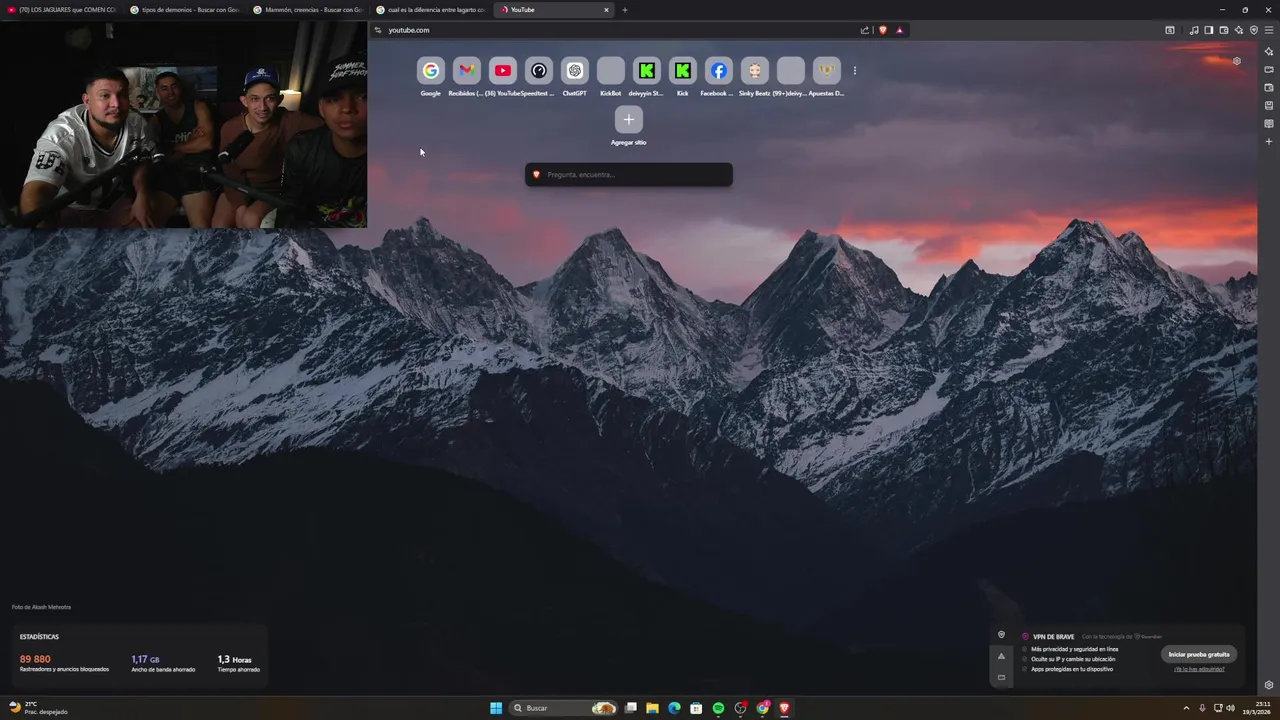Open the playlist music note icon
The height and width of the screenshot is (720, 1280).
pos(1194,30)
